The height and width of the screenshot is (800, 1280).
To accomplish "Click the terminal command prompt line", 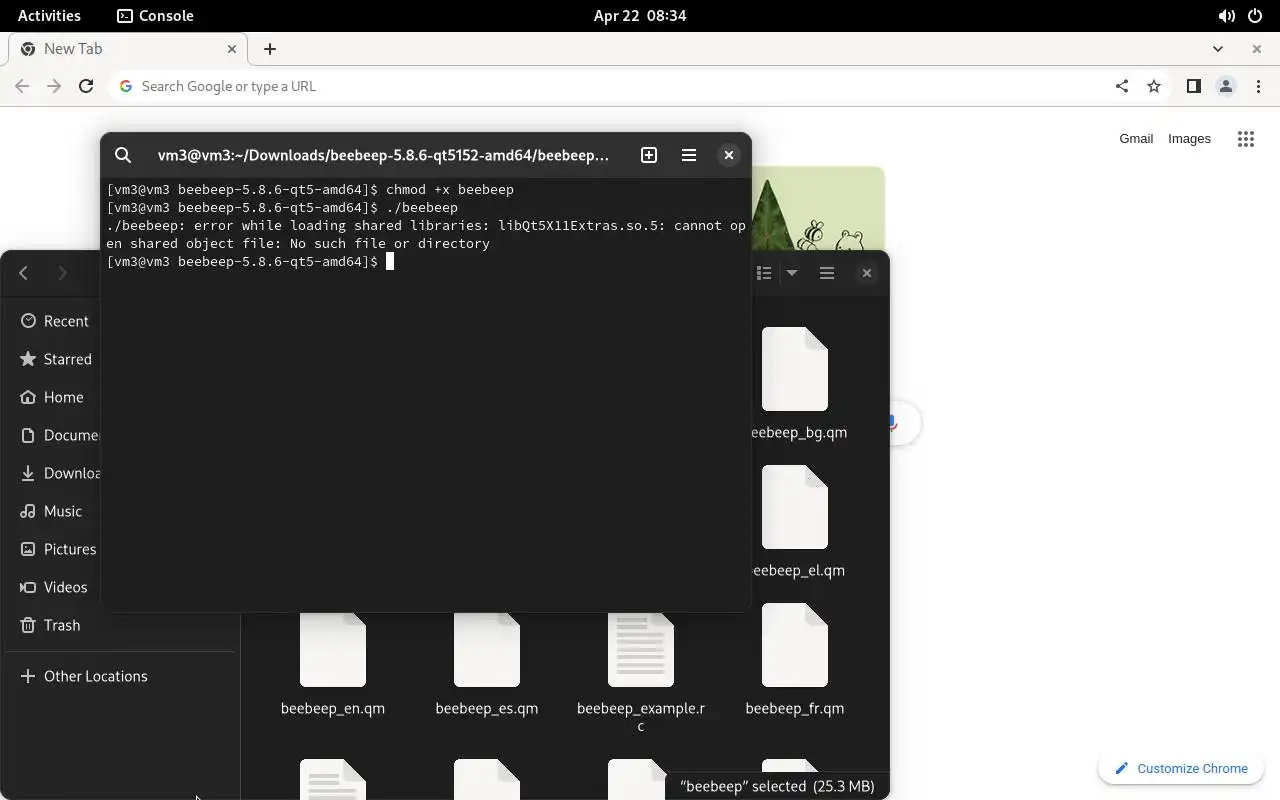I will (x=250, y=261).
